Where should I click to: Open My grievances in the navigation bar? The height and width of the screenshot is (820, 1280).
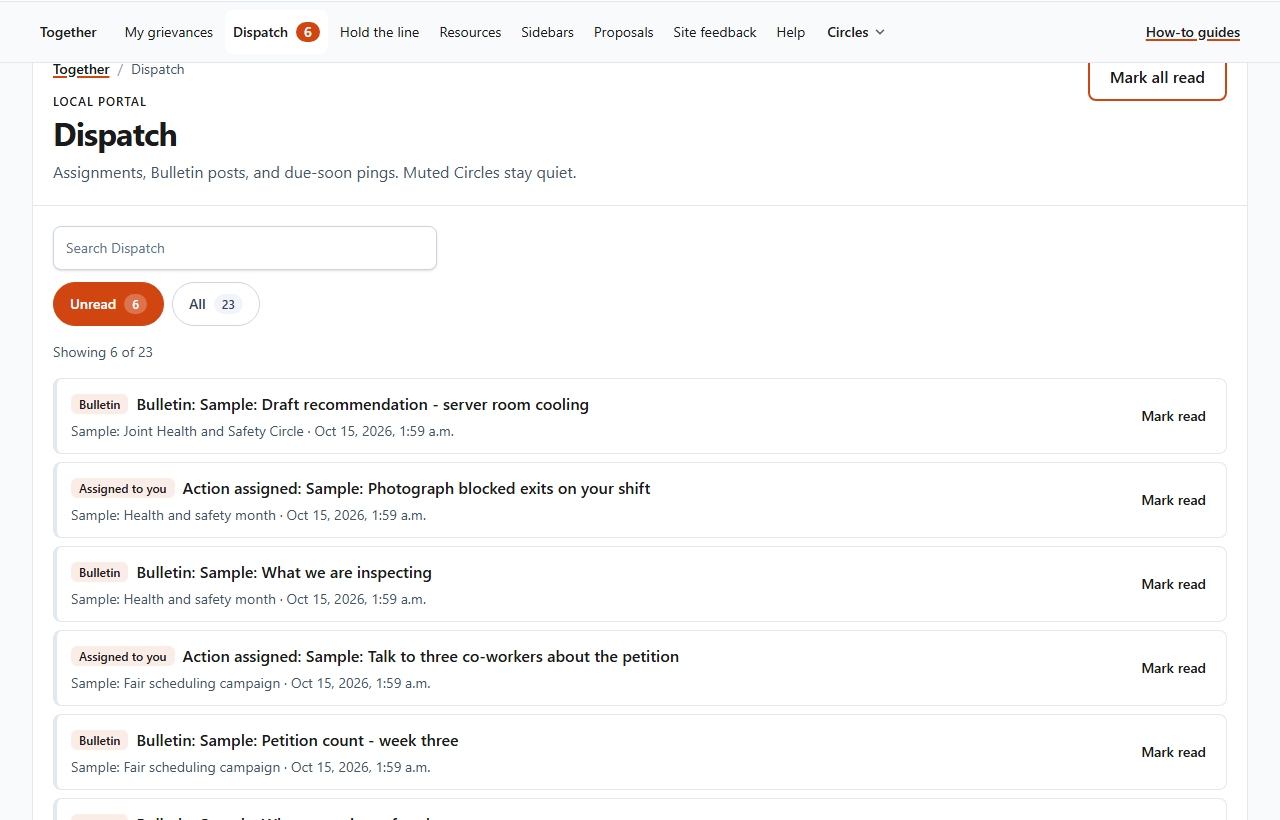[169, 32]
